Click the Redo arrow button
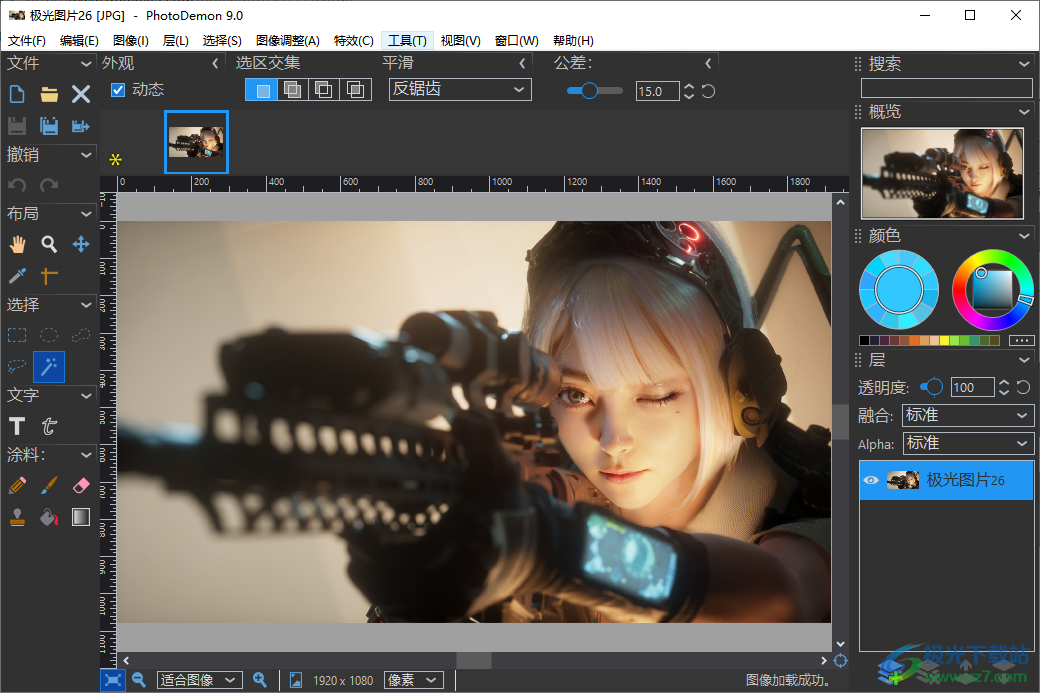The width and height of the screenshot is (1040, 693). coord(49,185)
